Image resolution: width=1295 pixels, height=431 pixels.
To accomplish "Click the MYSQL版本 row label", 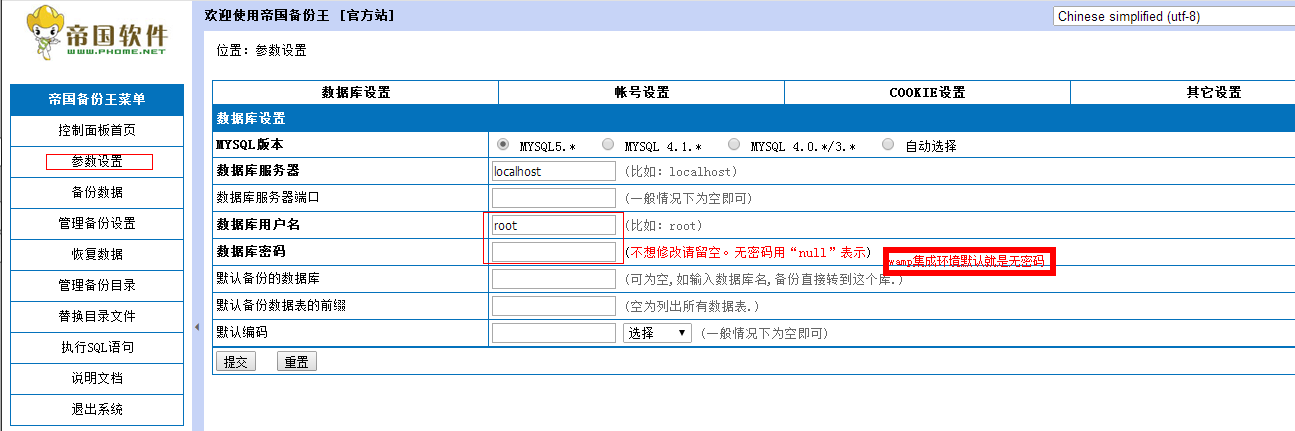I will [250, 145].
